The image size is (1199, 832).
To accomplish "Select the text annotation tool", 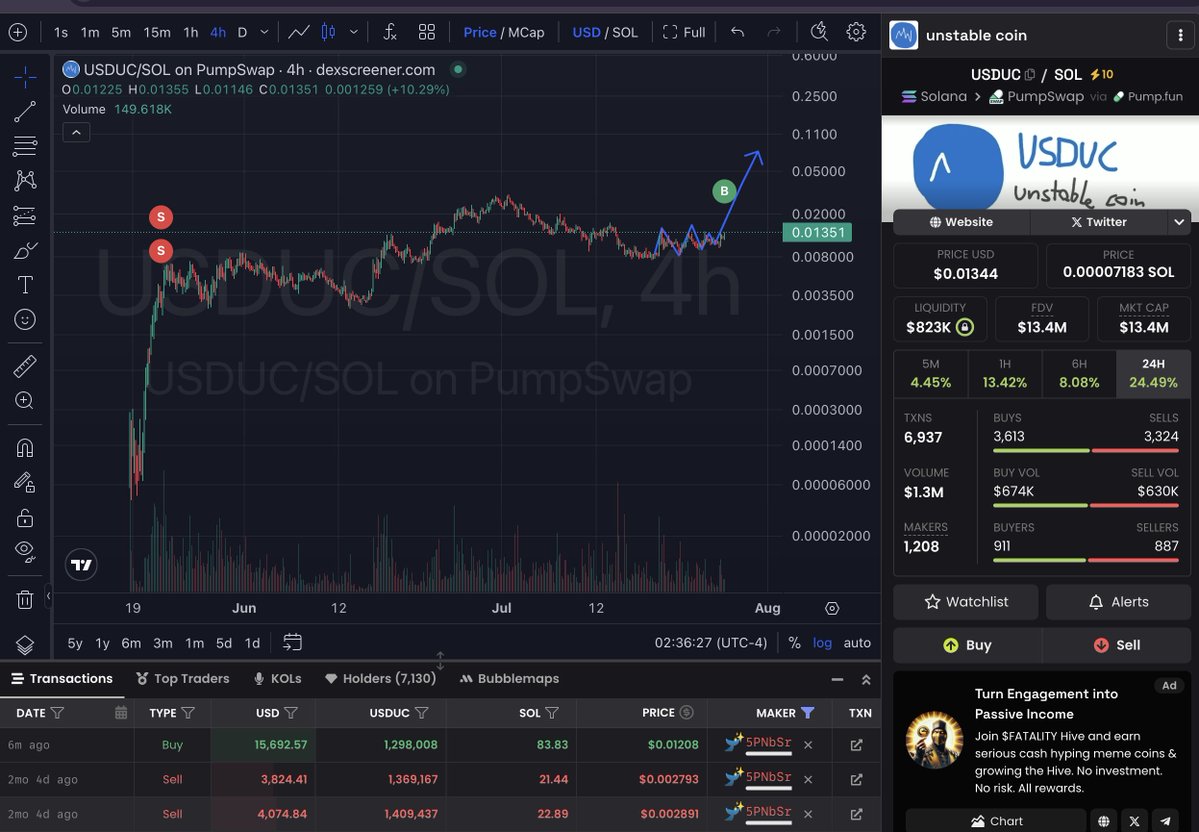I will tap(24, 284).
